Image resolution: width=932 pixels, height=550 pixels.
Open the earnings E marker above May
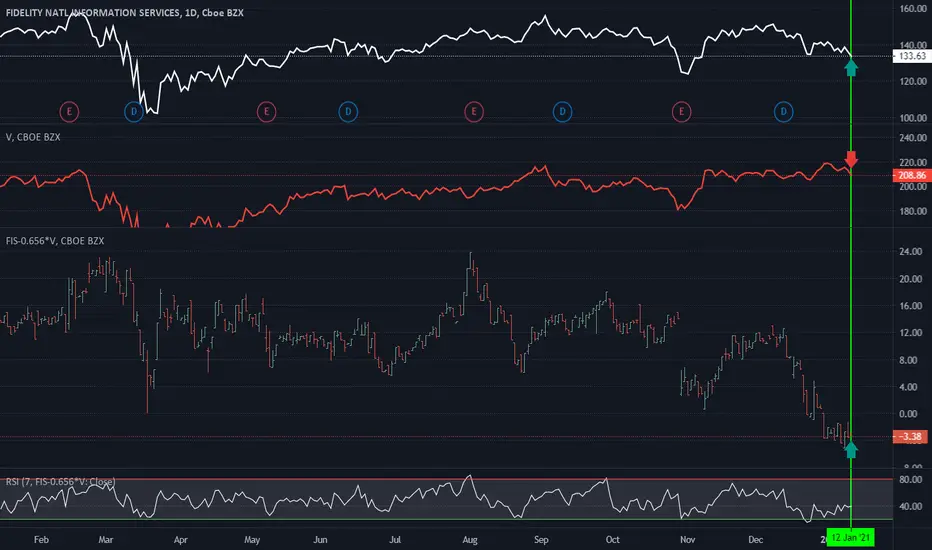[x=266, y=111]
